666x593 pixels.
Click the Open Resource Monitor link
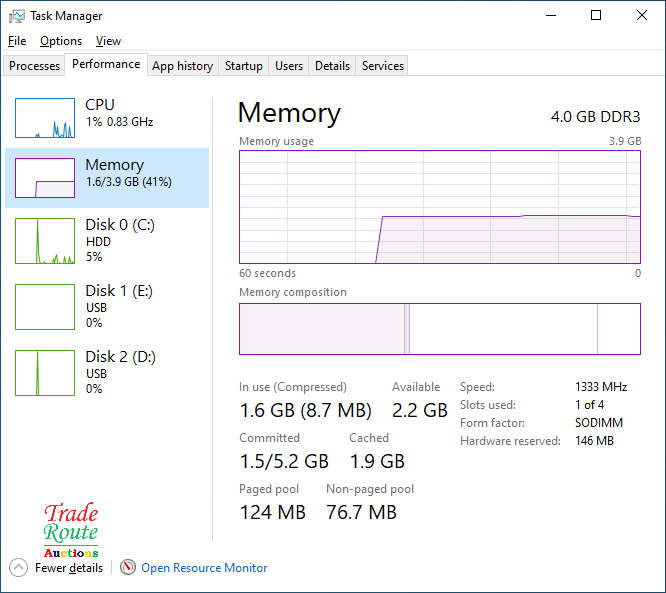coord(204,568)
